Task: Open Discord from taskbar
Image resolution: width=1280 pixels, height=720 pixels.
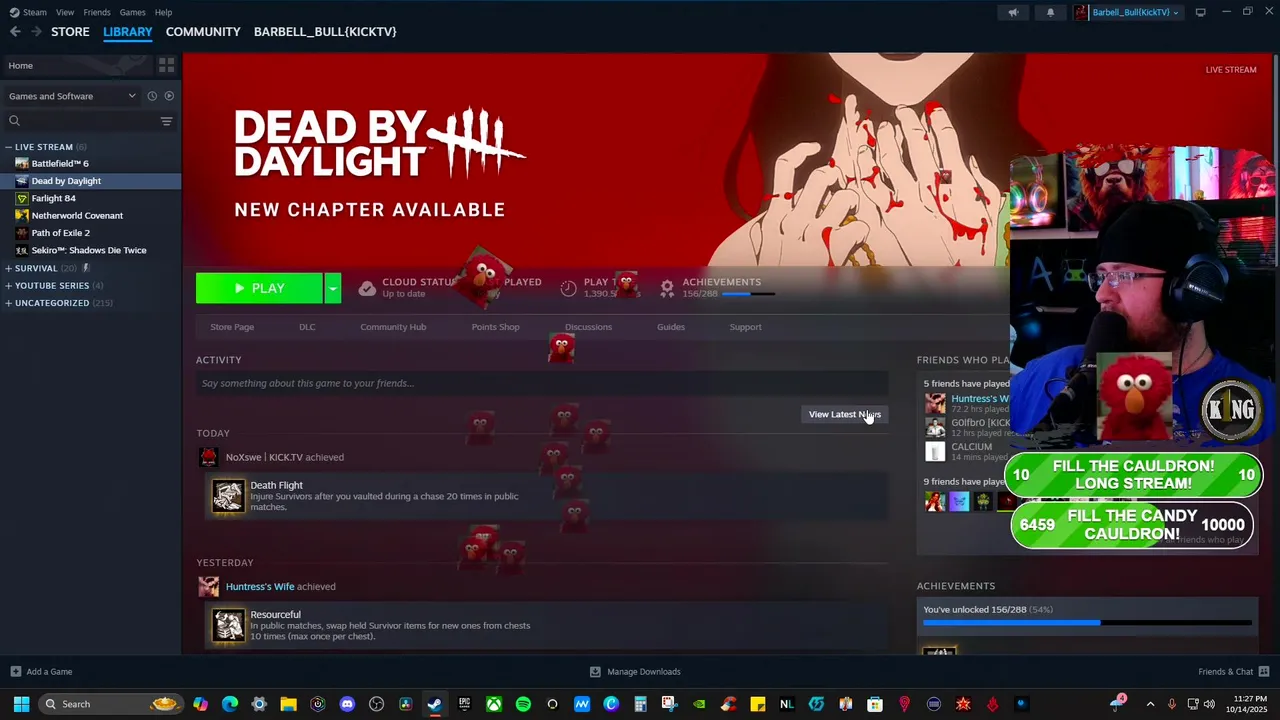Action: coord(347,704)
